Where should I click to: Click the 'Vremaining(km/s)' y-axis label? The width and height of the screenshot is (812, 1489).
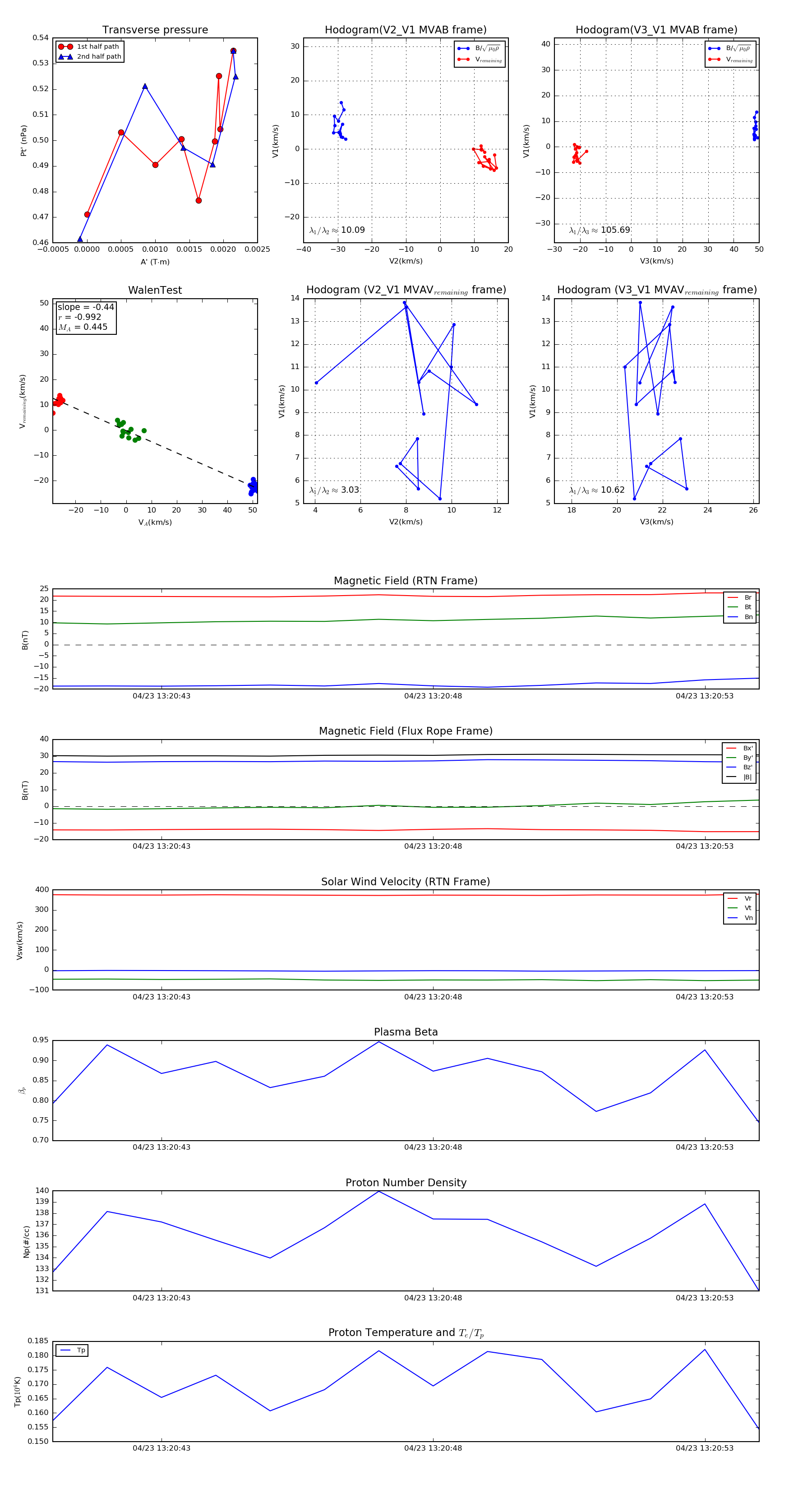click(x=23, y=401)
